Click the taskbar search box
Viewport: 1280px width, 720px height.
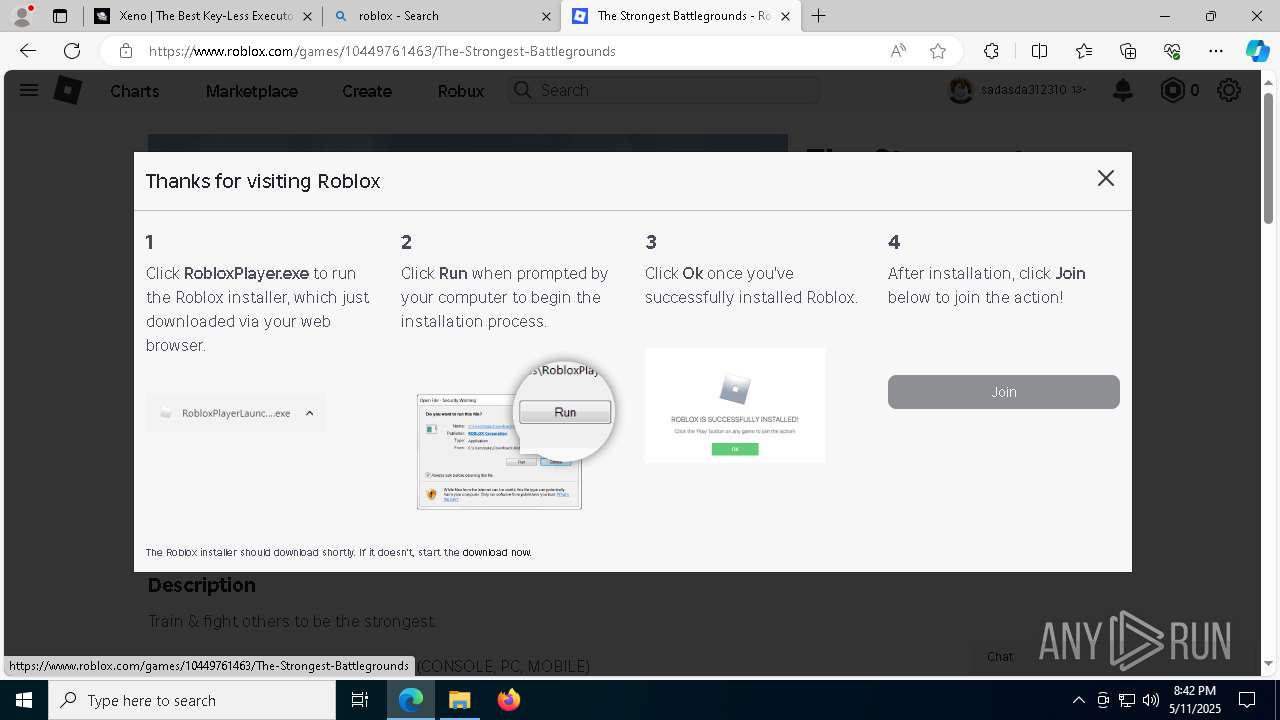pos(192,700)
